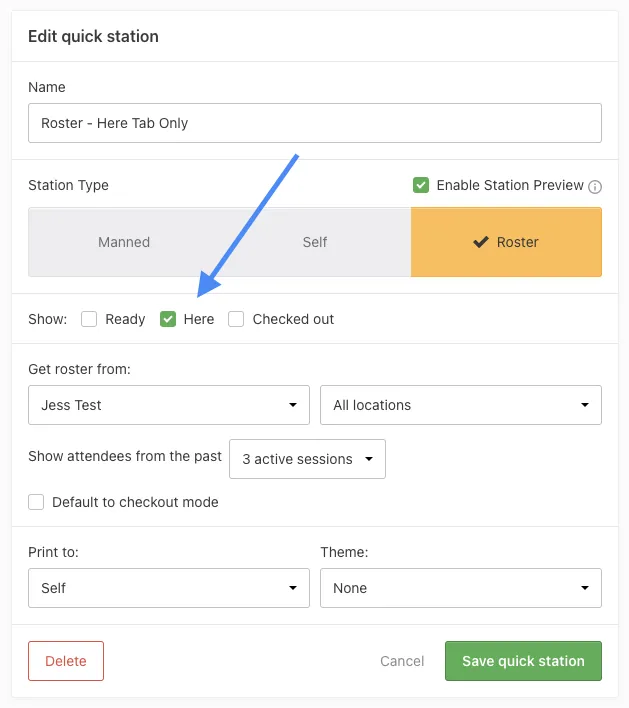Expand the All locations dropdown
This screenshot has height=708, width=629.
coord(460,405)
